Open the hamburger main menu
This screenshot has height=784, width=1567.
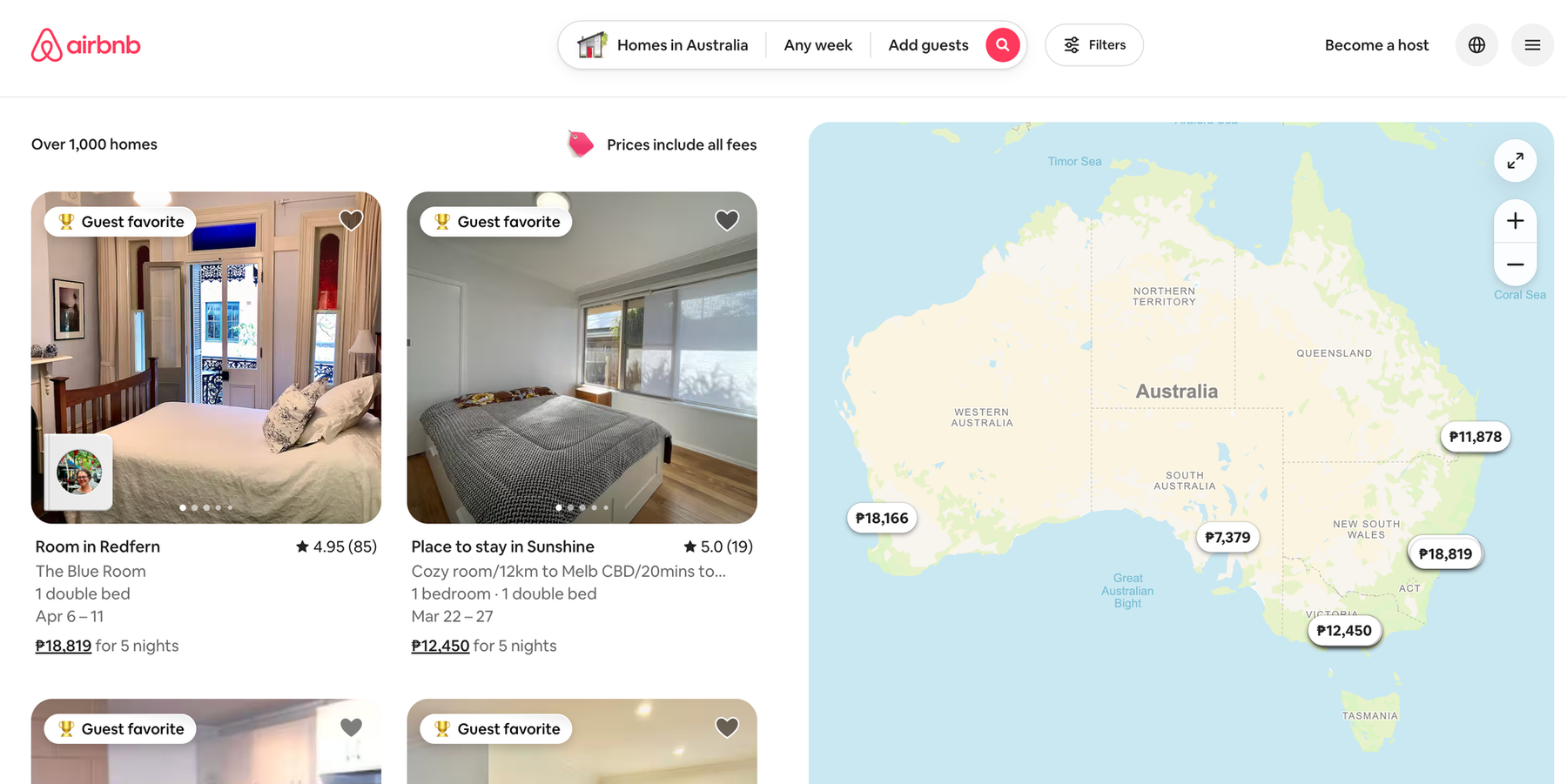click(x=1532, y=45)
